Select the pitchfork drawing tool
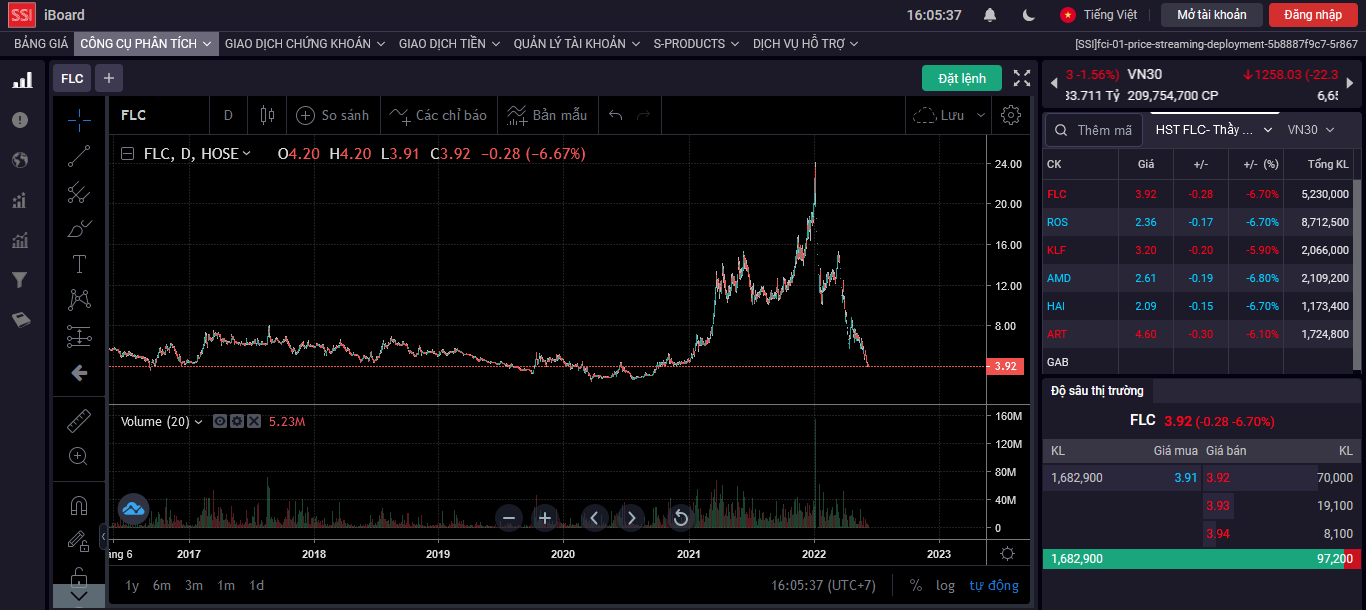Screen dimensions: 1366x610 79,192
